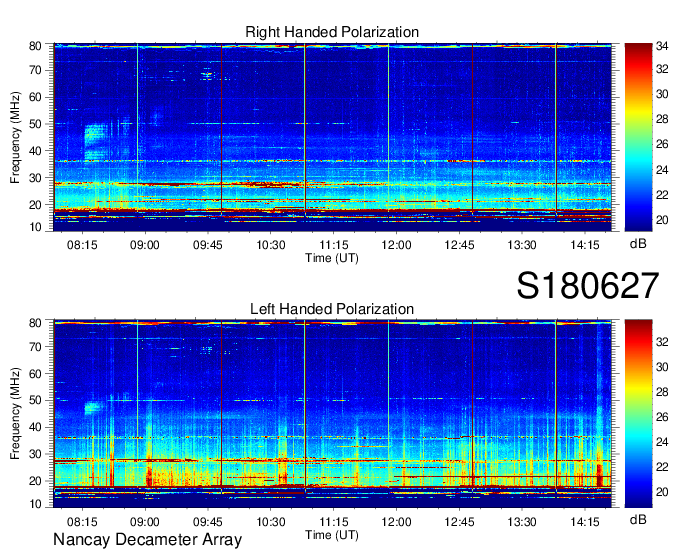
Task: Click the 34 value on upper color bar
Action: [662, 46]
